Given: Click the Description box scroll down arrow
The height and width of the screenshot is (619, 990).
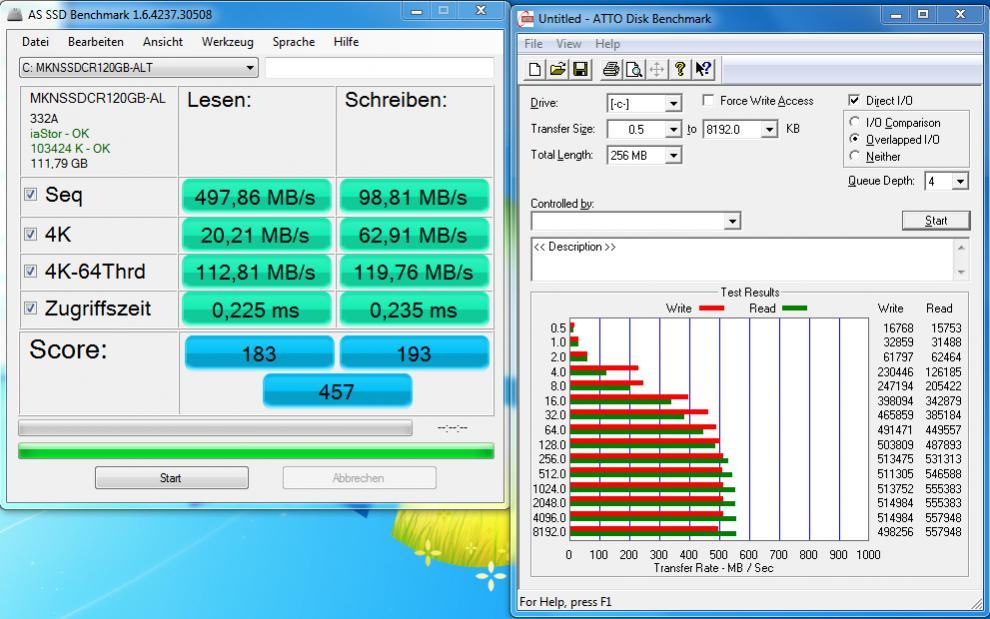Looking at the screenshot, I should [961, 272].
